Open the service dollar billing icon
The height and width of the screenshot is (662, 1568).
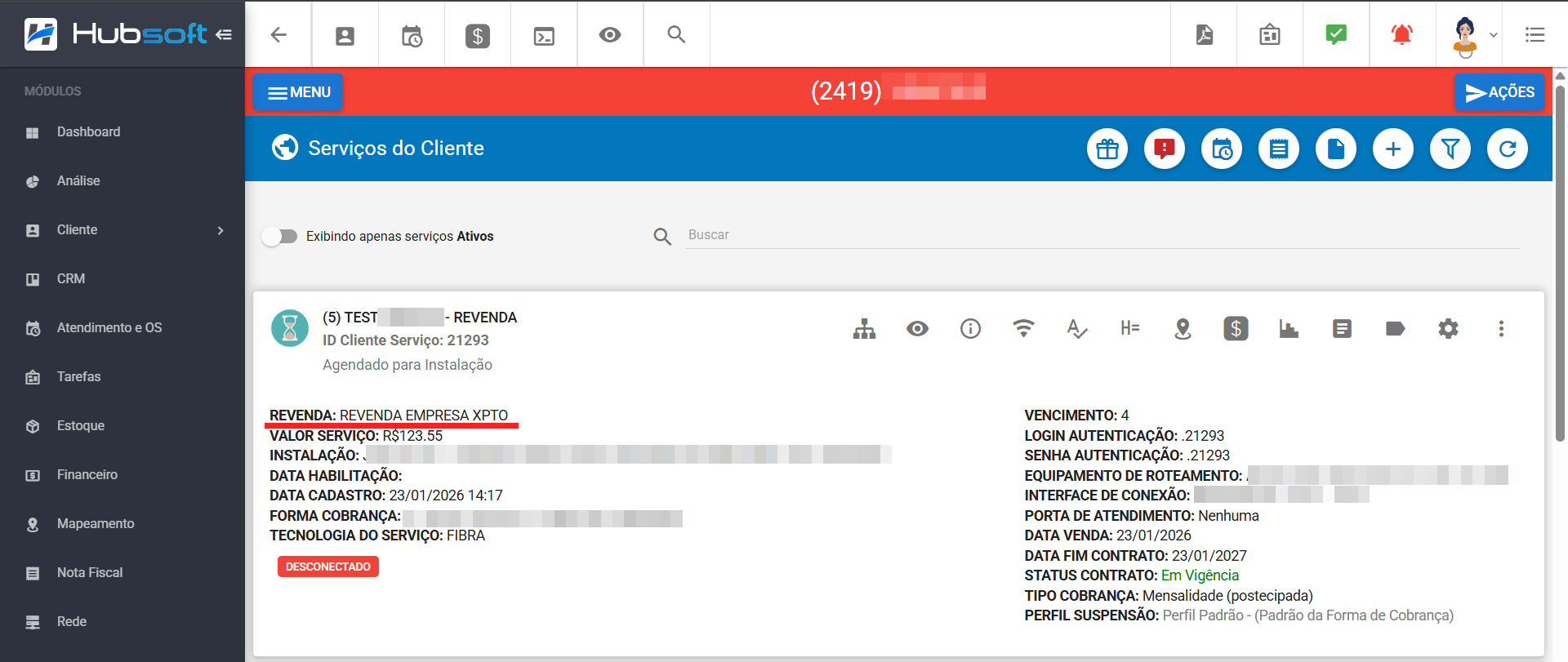pos(1236,329)
